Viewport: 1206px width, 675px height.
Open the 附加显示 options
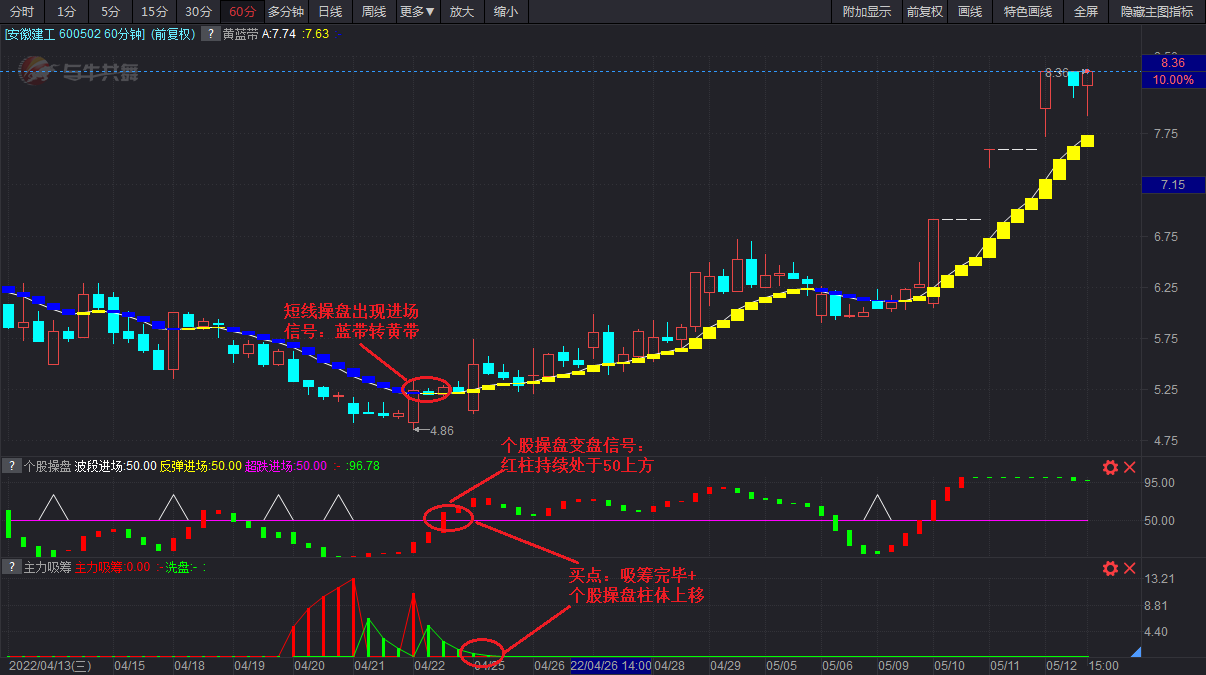[x=867, y=12]
